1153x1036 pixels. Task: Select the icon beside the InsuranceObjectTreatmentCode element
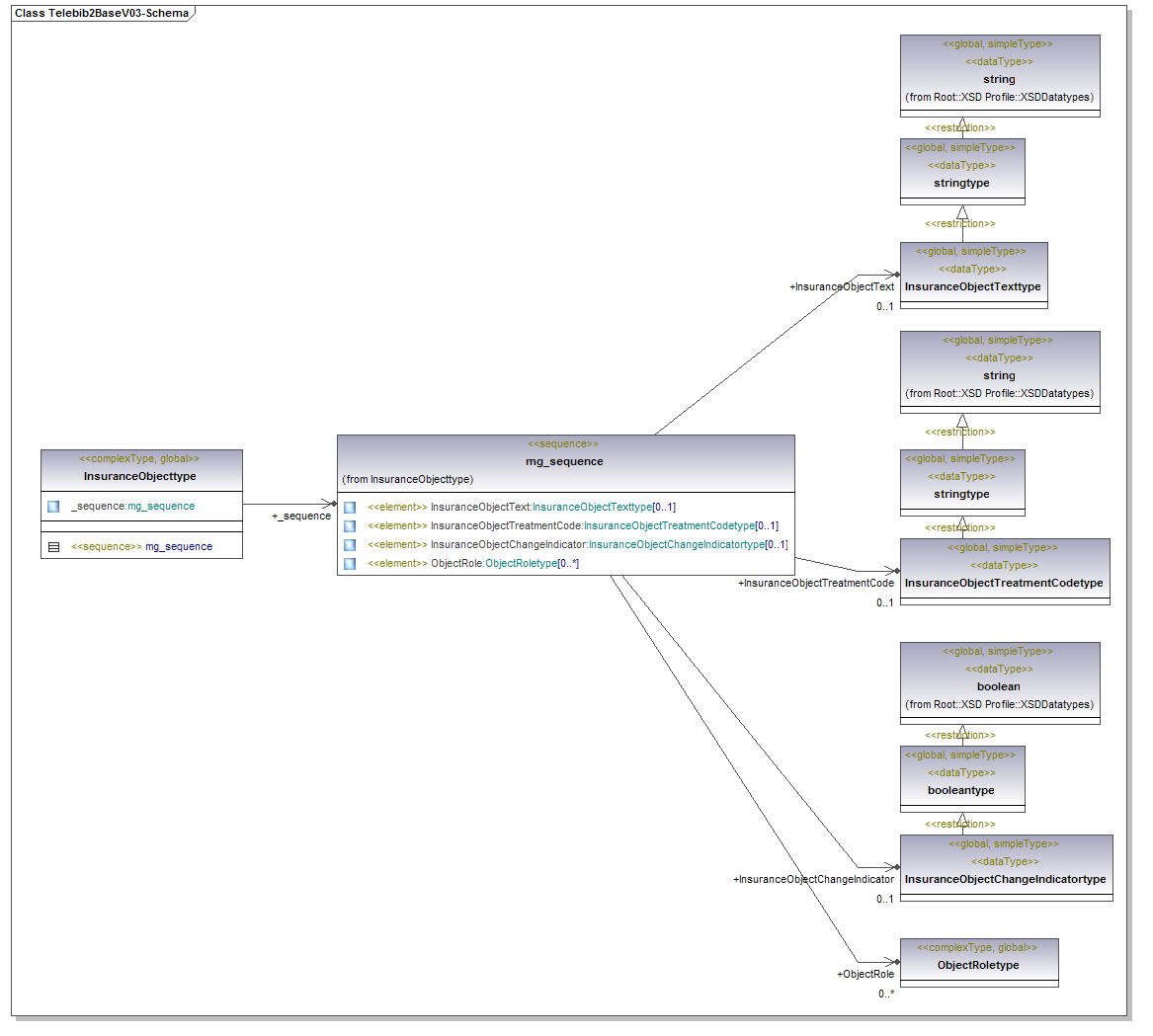(x=350, y=526)
